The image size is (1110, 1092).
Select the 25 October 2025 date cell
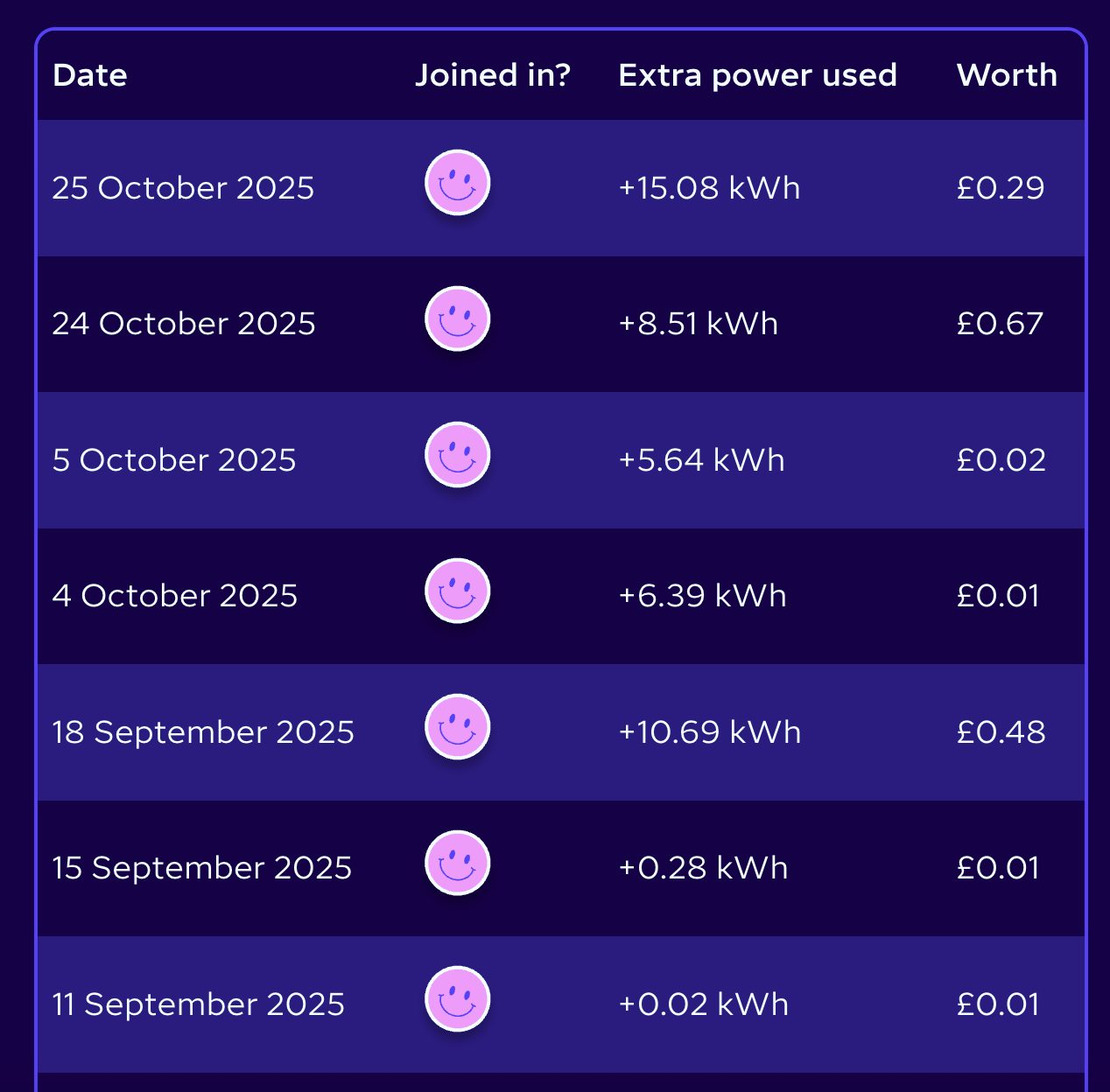(x=183, y=188)
